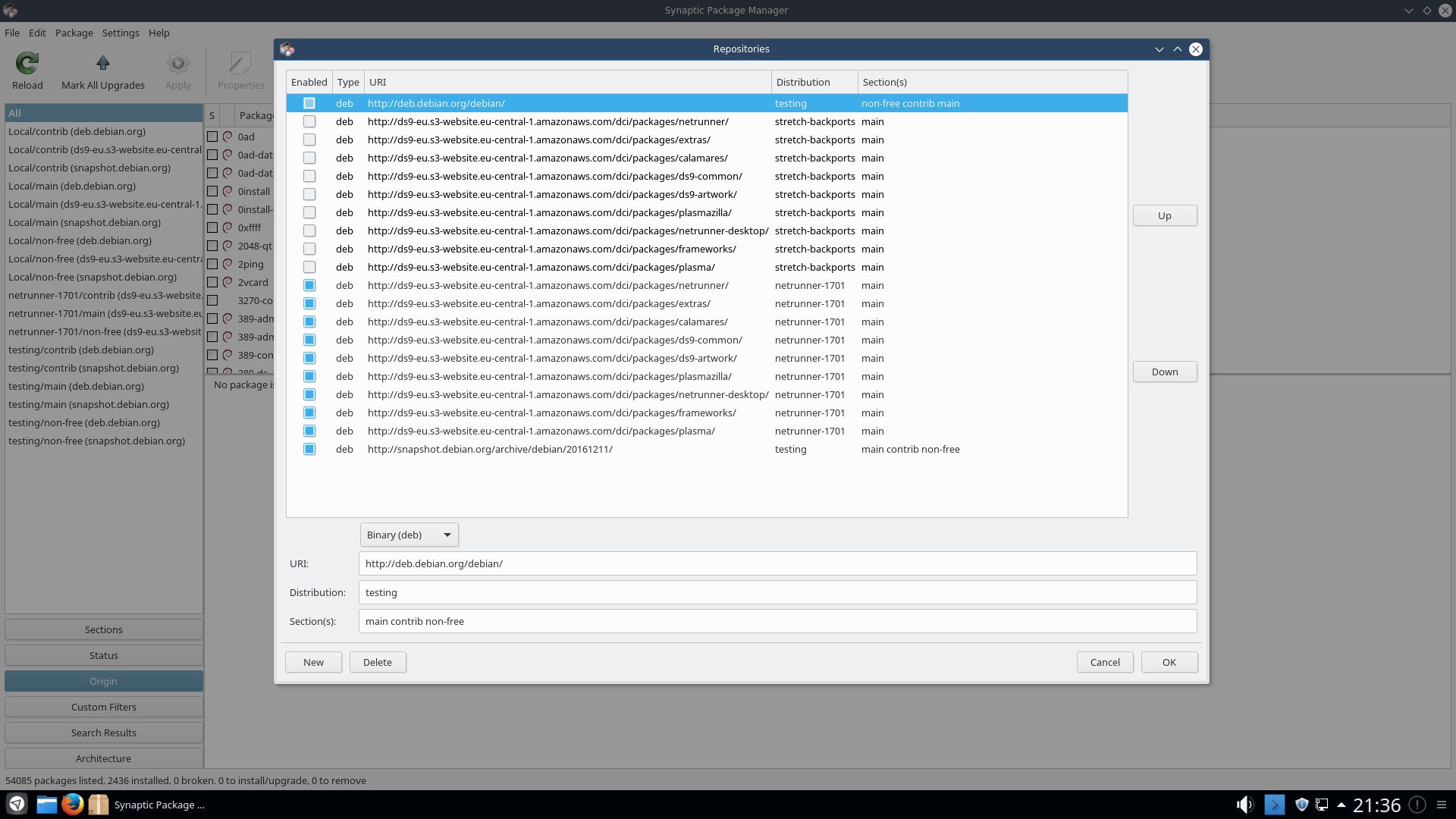Click the New repository button
Screen dimensions: 1456x819
click(313, 662)
